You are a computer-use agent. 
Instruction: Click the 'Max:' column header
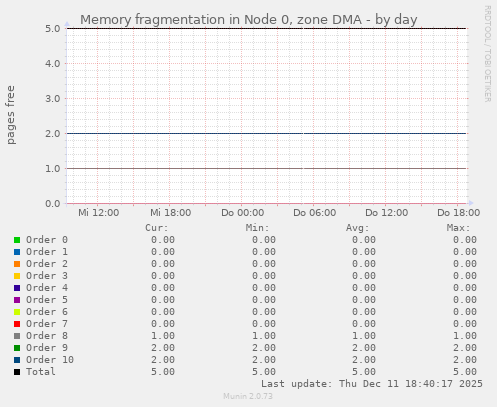pyautogui.click(x=458, y=228)
